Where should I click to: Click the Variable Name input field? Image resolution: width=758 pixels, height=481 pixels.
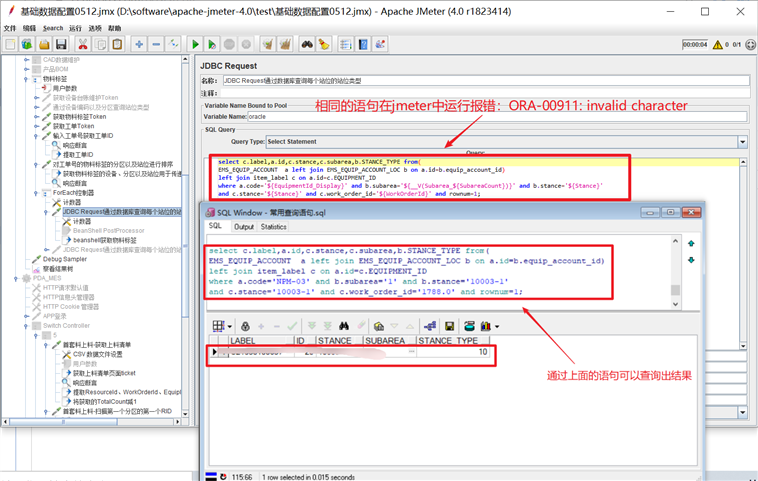[497, 117]
